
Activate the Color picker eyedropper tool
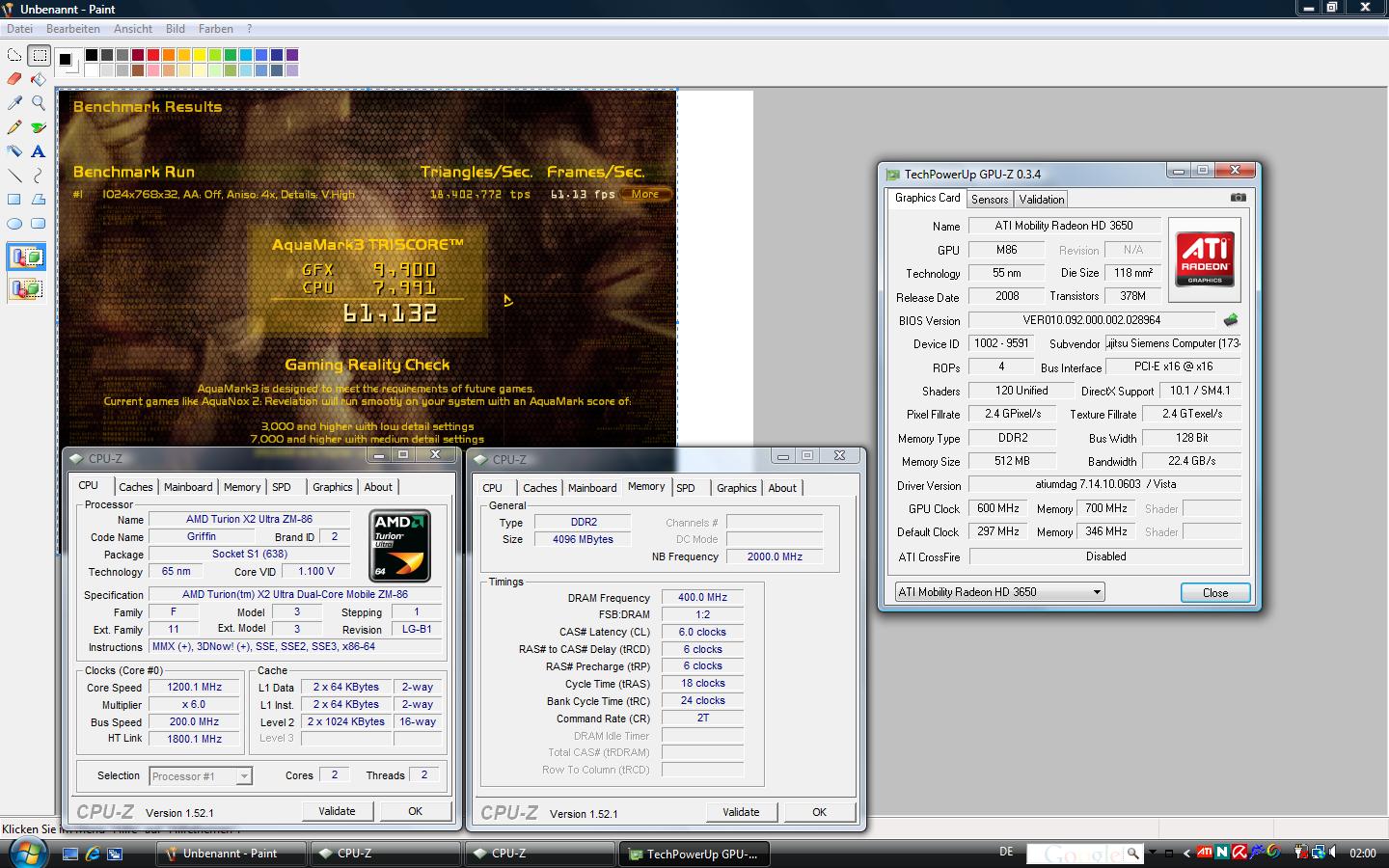tap(14, 102)
